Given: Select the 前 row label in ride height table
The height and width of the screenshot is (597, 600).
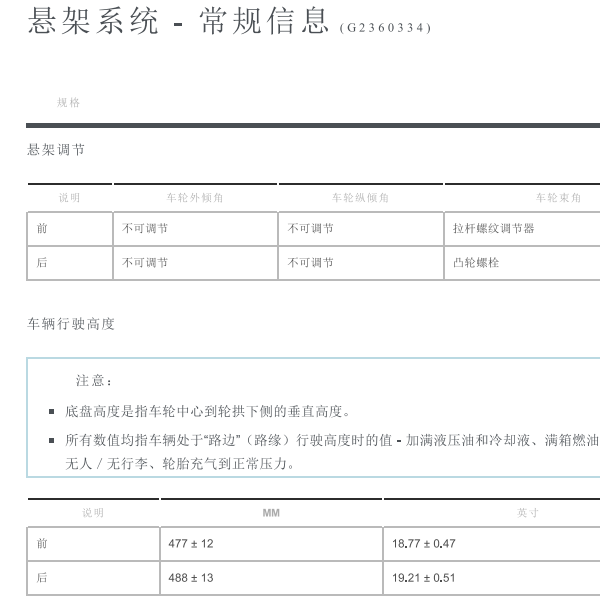Looking at the screenshot, I should coord(42,543).
